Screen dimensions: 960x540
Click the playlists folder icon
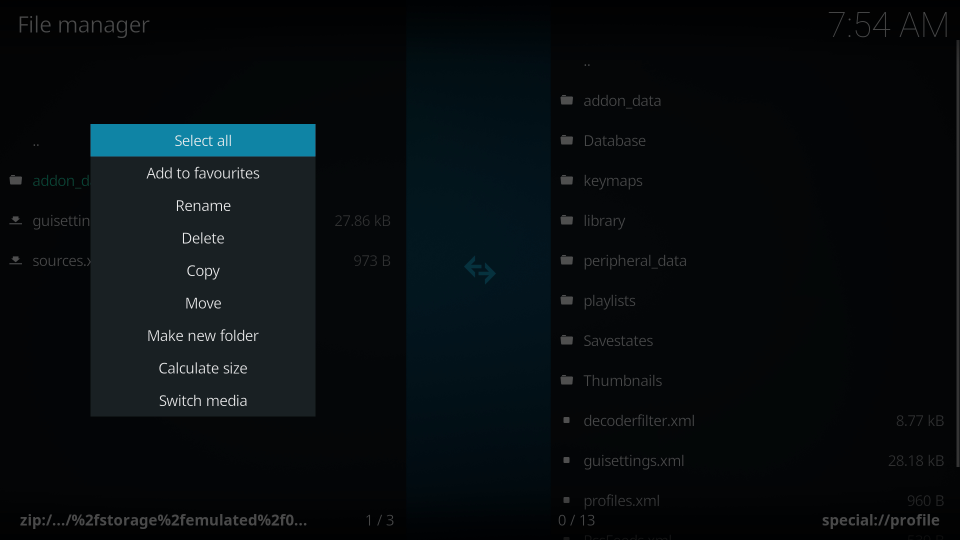click(x=567, y=301)
